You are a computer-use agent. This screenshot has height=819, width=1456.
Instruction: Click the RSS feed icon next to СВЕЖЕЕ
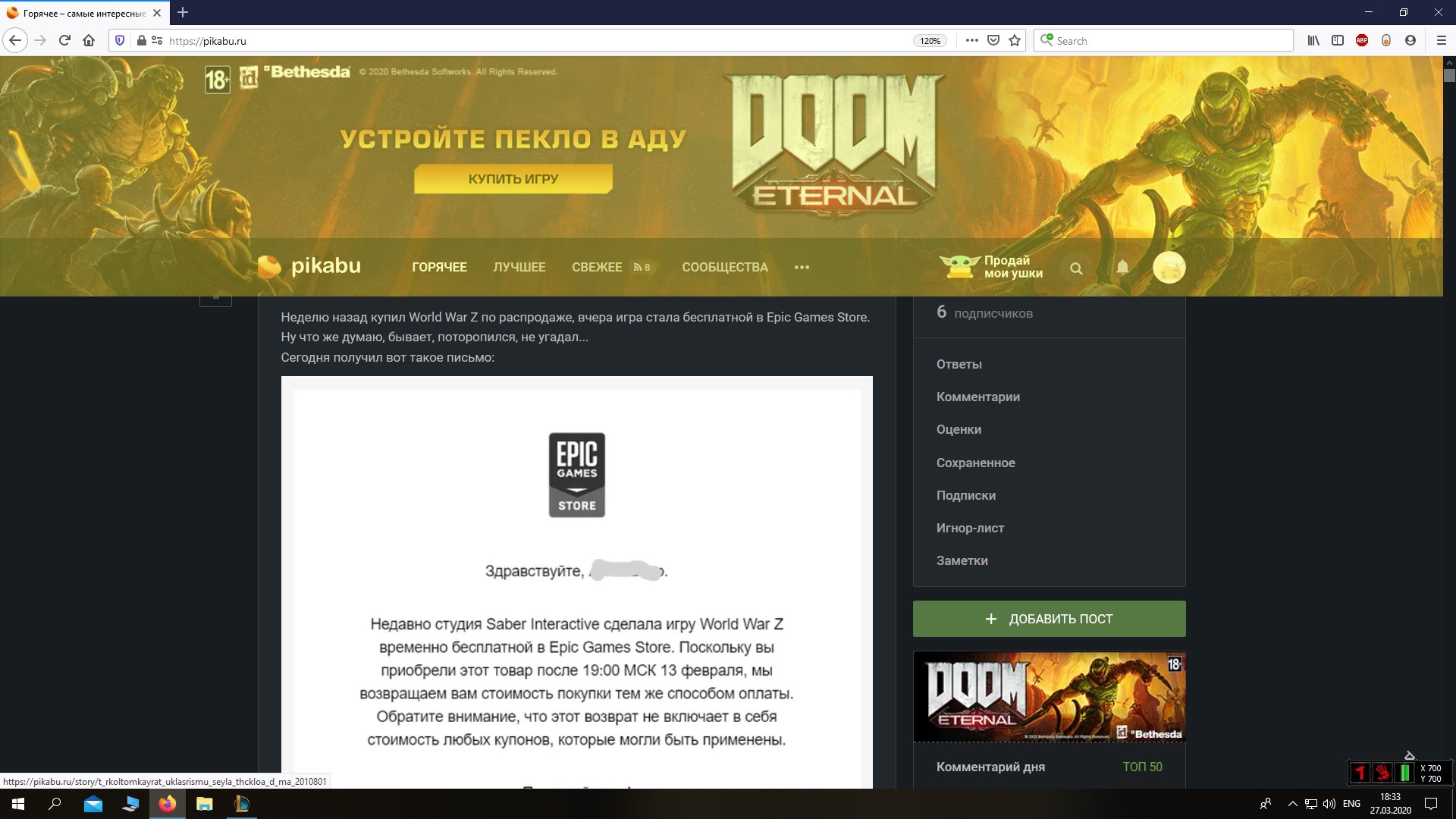635,267
